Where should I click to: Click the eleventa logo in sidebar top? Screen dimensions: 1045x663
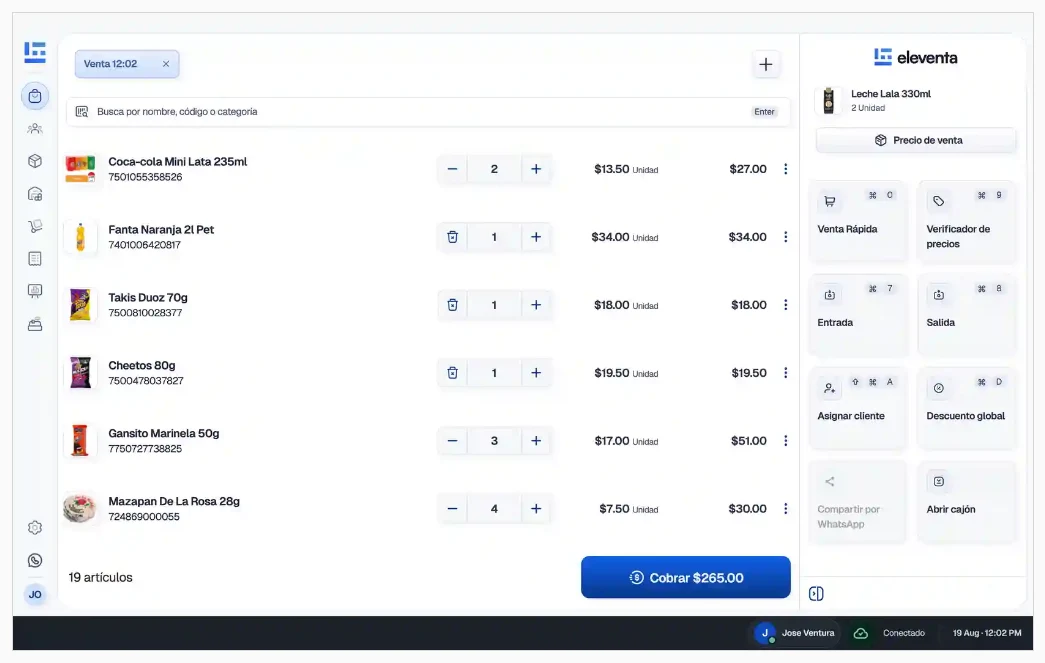(x=35, y=52)
